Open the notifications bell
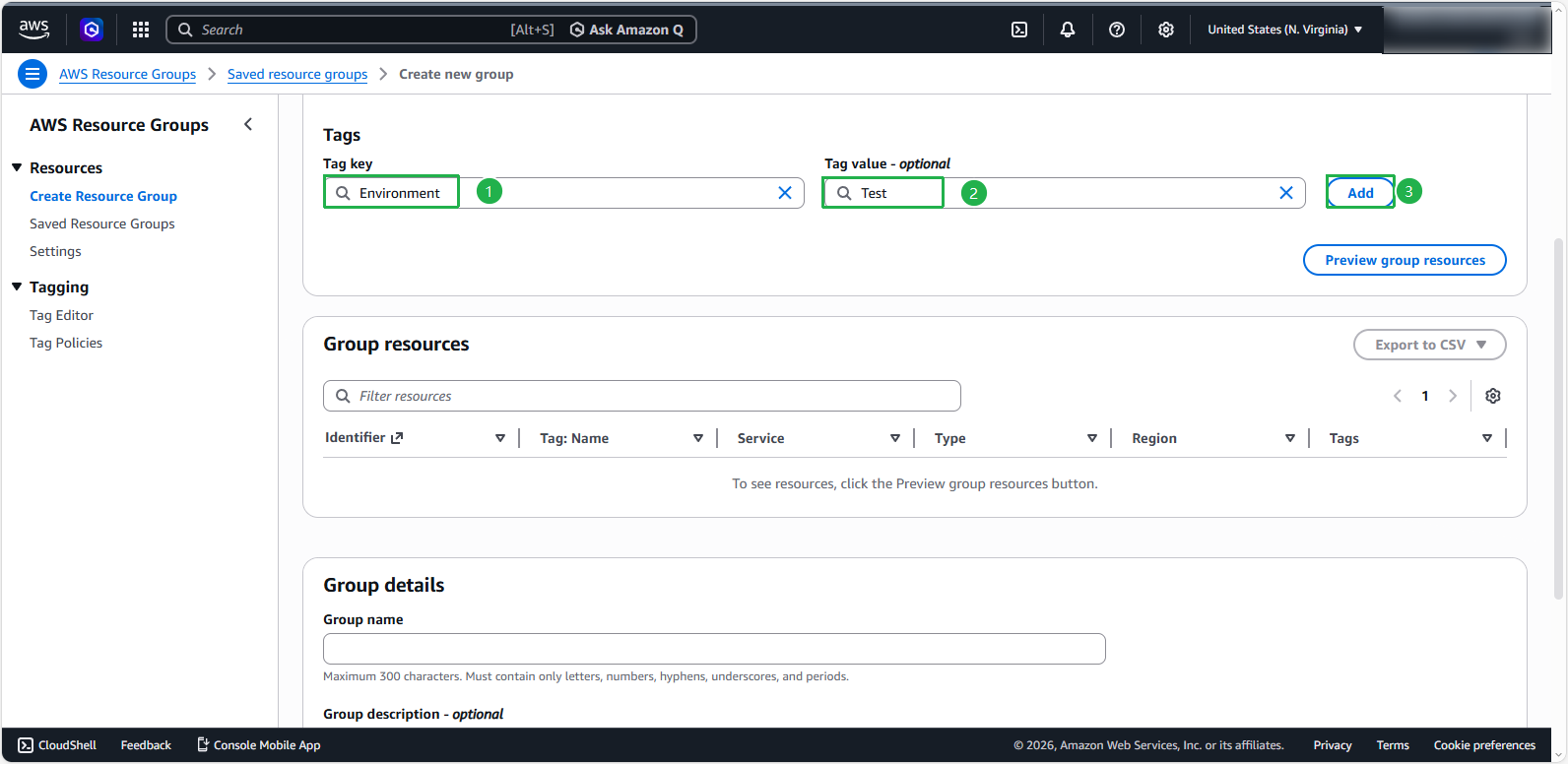Screen dimensions: 1568x764 (1068, 30)
